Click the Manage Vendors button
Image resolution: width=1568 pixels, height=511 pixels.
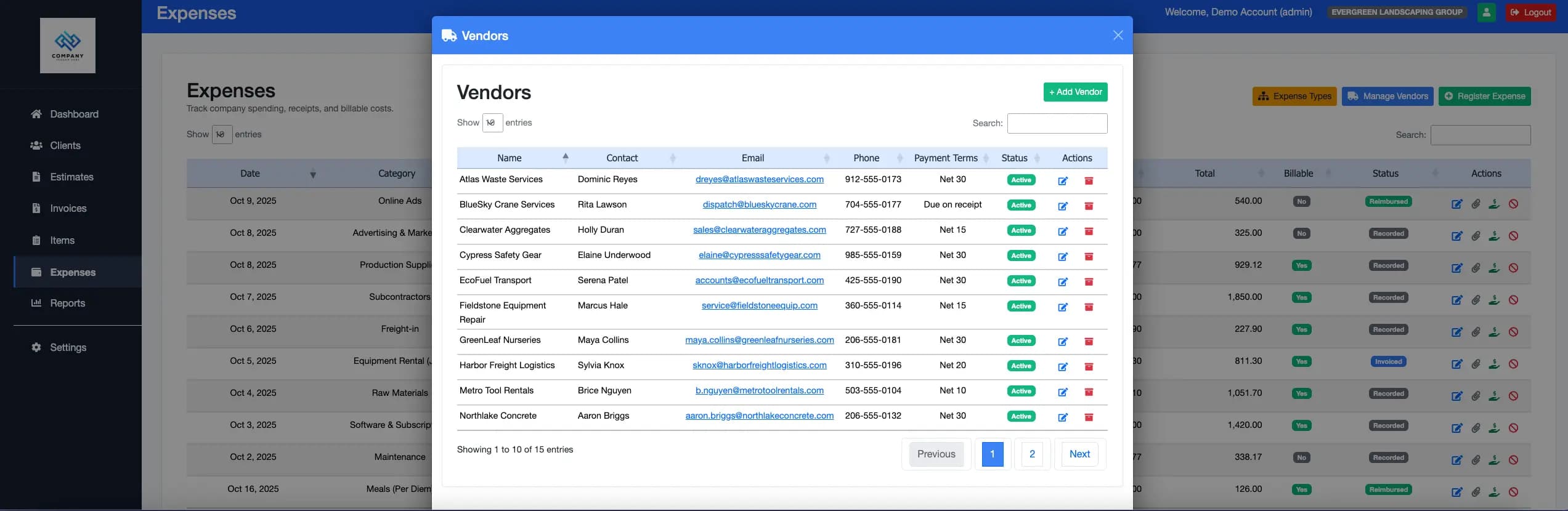[1387, 96]
